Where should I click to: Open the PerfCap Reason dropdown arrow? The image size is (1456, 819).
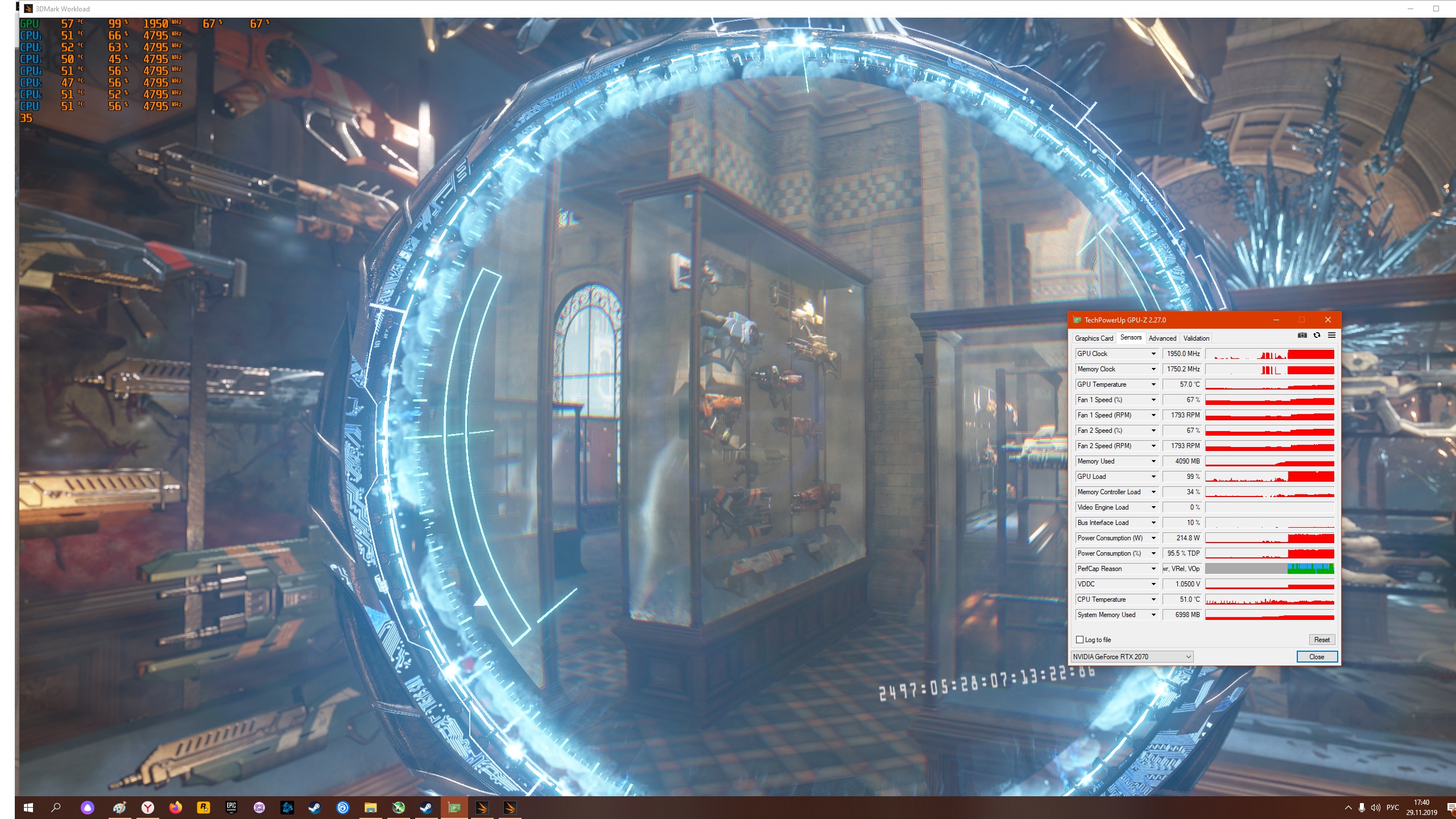tap(1153, 569)
